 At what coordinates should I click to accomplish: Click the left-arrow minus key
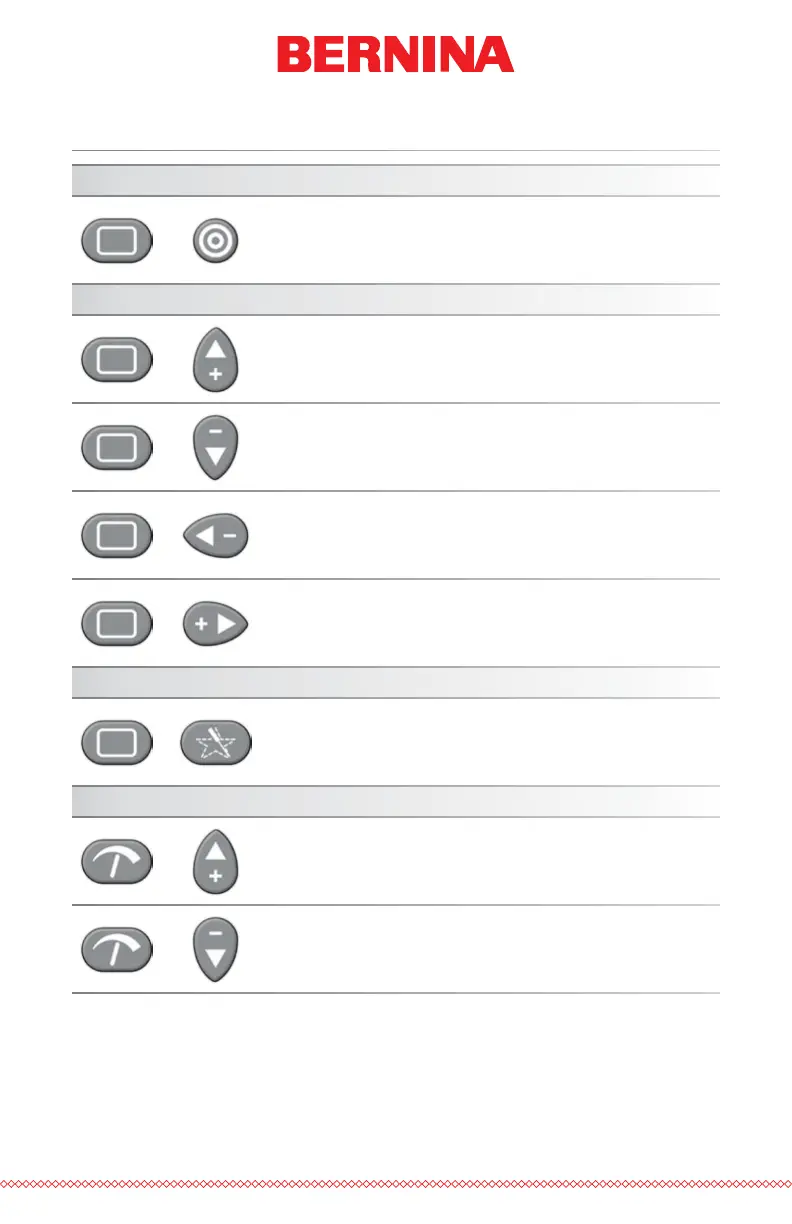coord(216,537)
